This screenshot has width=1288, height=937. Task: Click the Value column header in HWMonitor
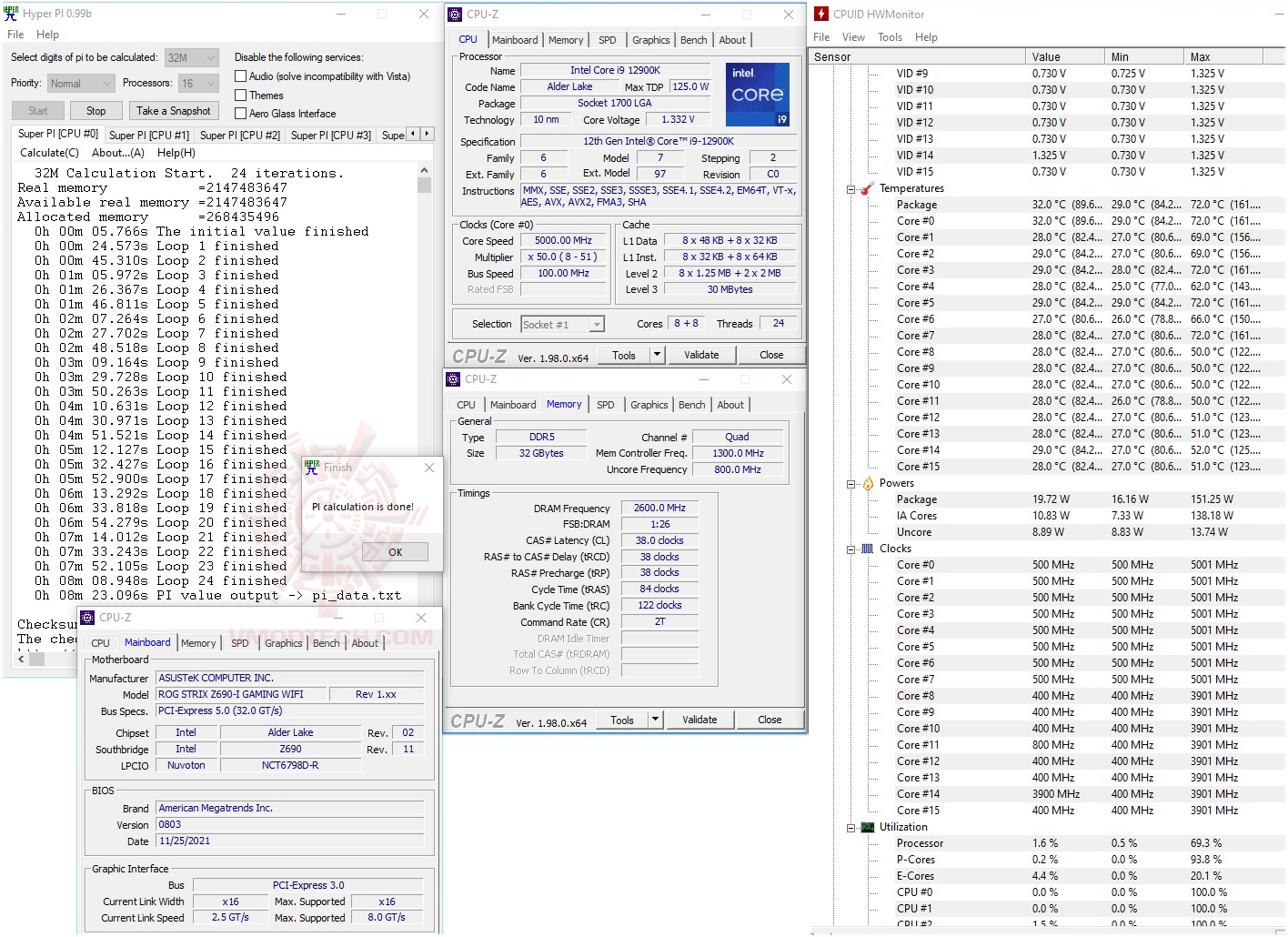click(1065, 56)
